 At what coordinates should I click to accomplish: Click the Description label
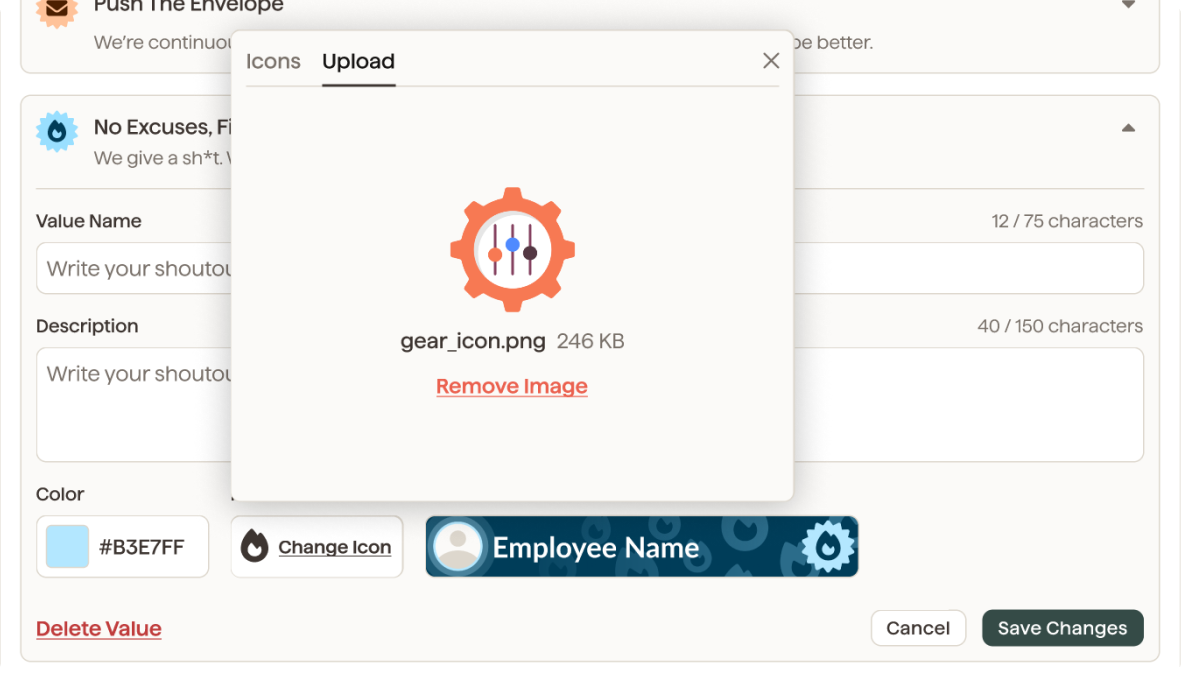87,326
